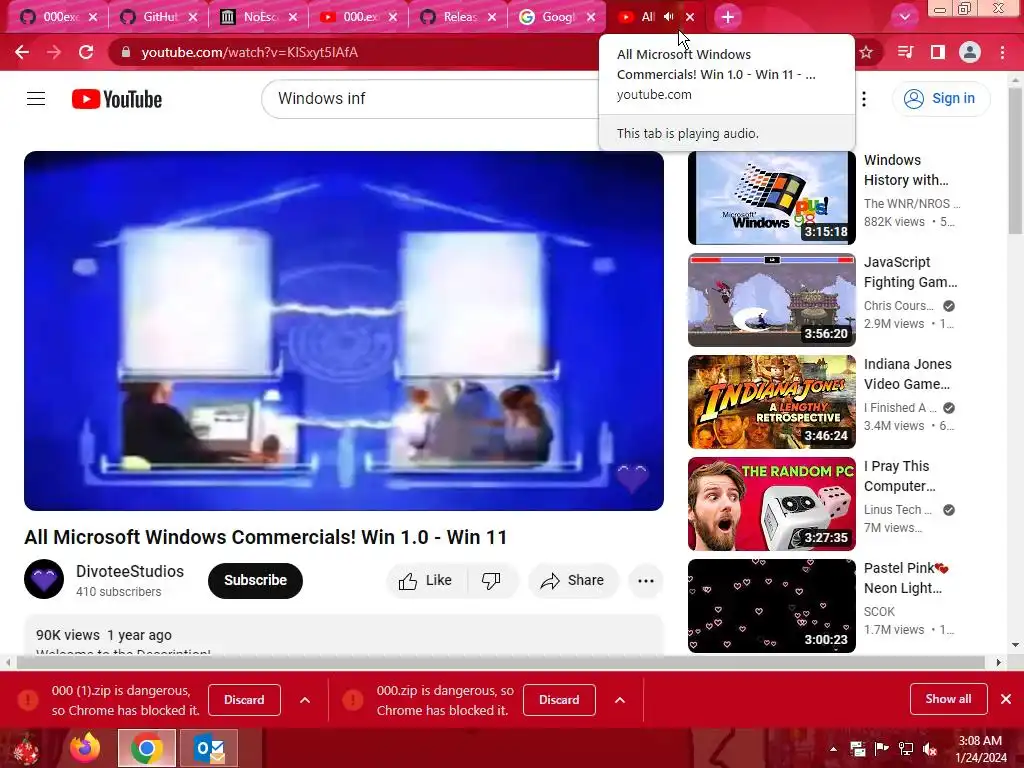Go to YouTube home via the logo
The height and width of the screenshot is (768, 1024).
117,99
